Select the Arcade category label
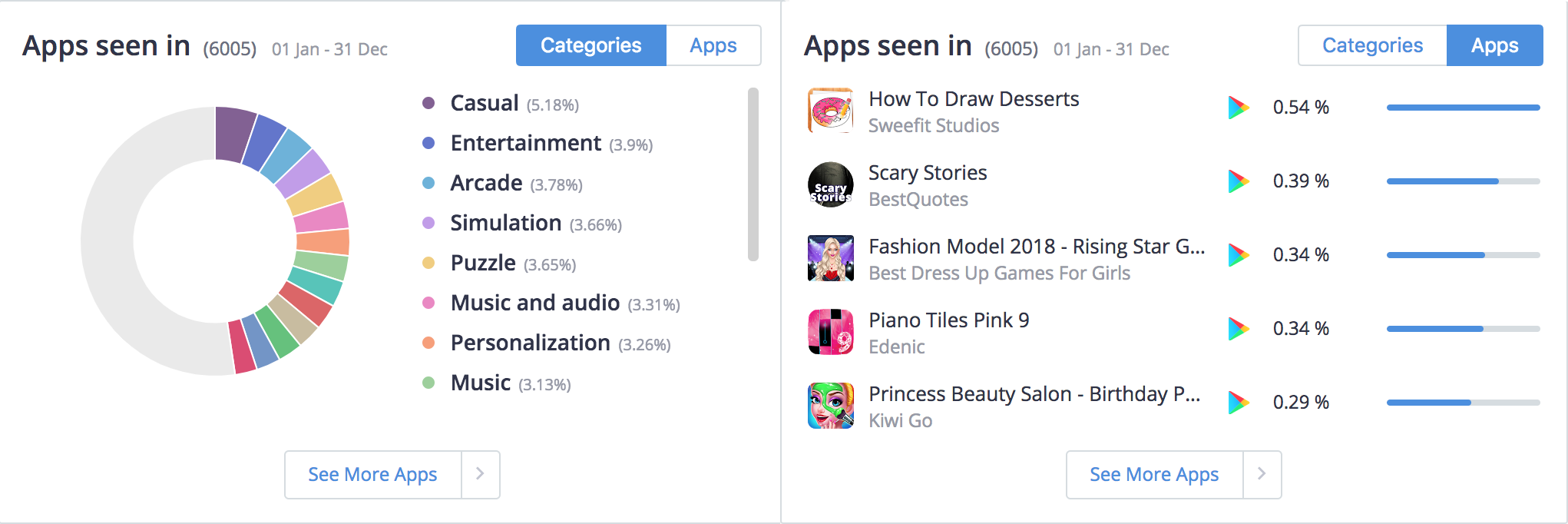 coord(487,183)
